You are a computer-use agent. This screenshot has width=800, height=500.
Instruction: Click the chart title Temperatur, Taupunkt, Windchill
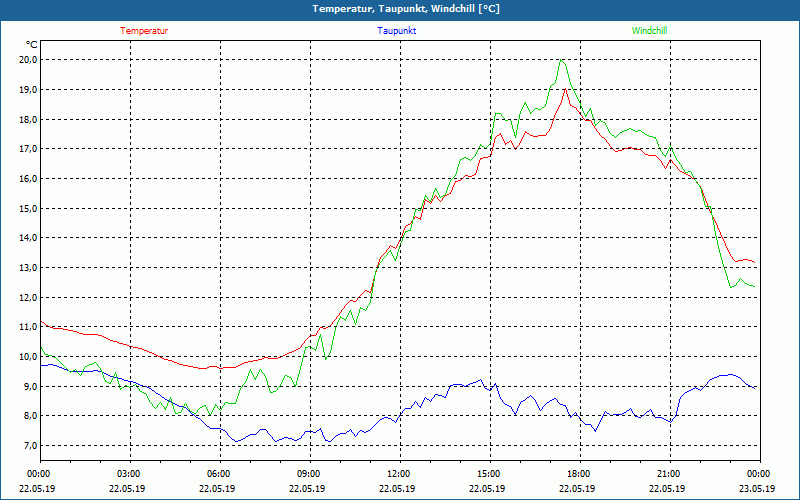point(406,9)
